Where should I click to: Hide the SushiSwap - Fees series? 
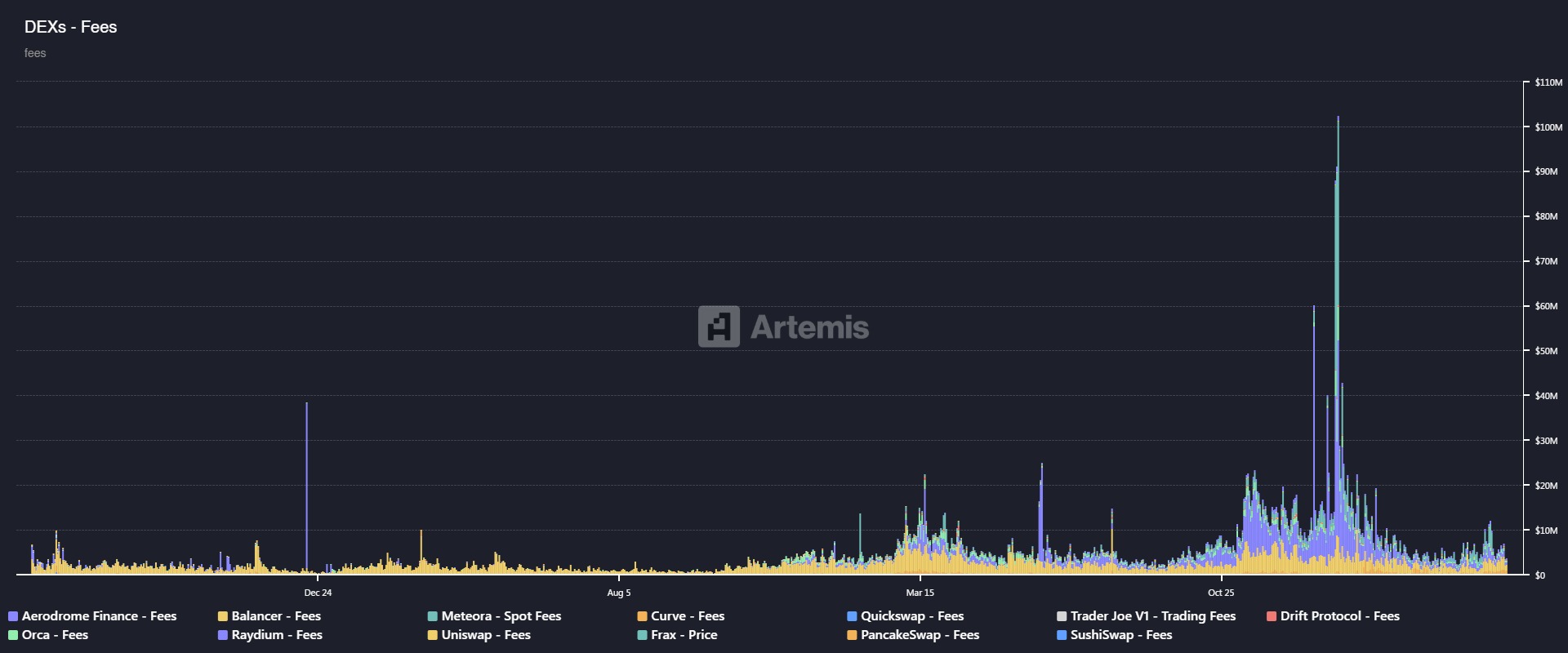[1114, 635]
